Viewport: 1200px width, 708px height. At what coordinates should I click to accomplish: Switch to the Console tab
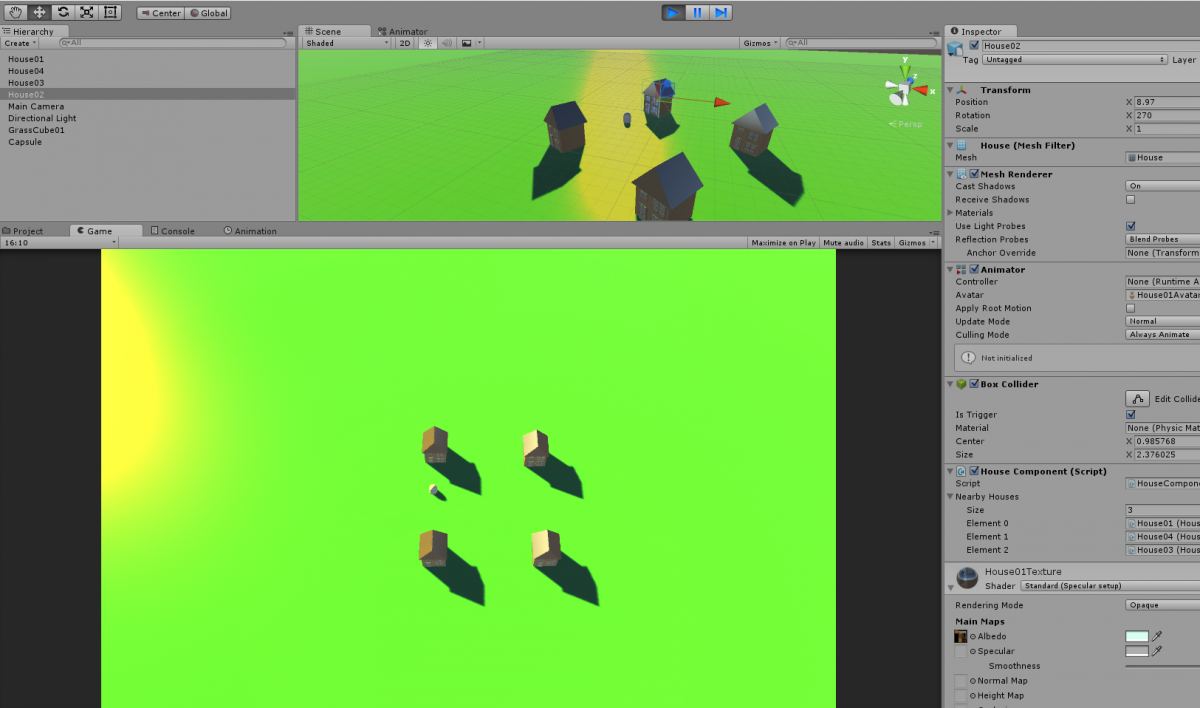point(173,231)
